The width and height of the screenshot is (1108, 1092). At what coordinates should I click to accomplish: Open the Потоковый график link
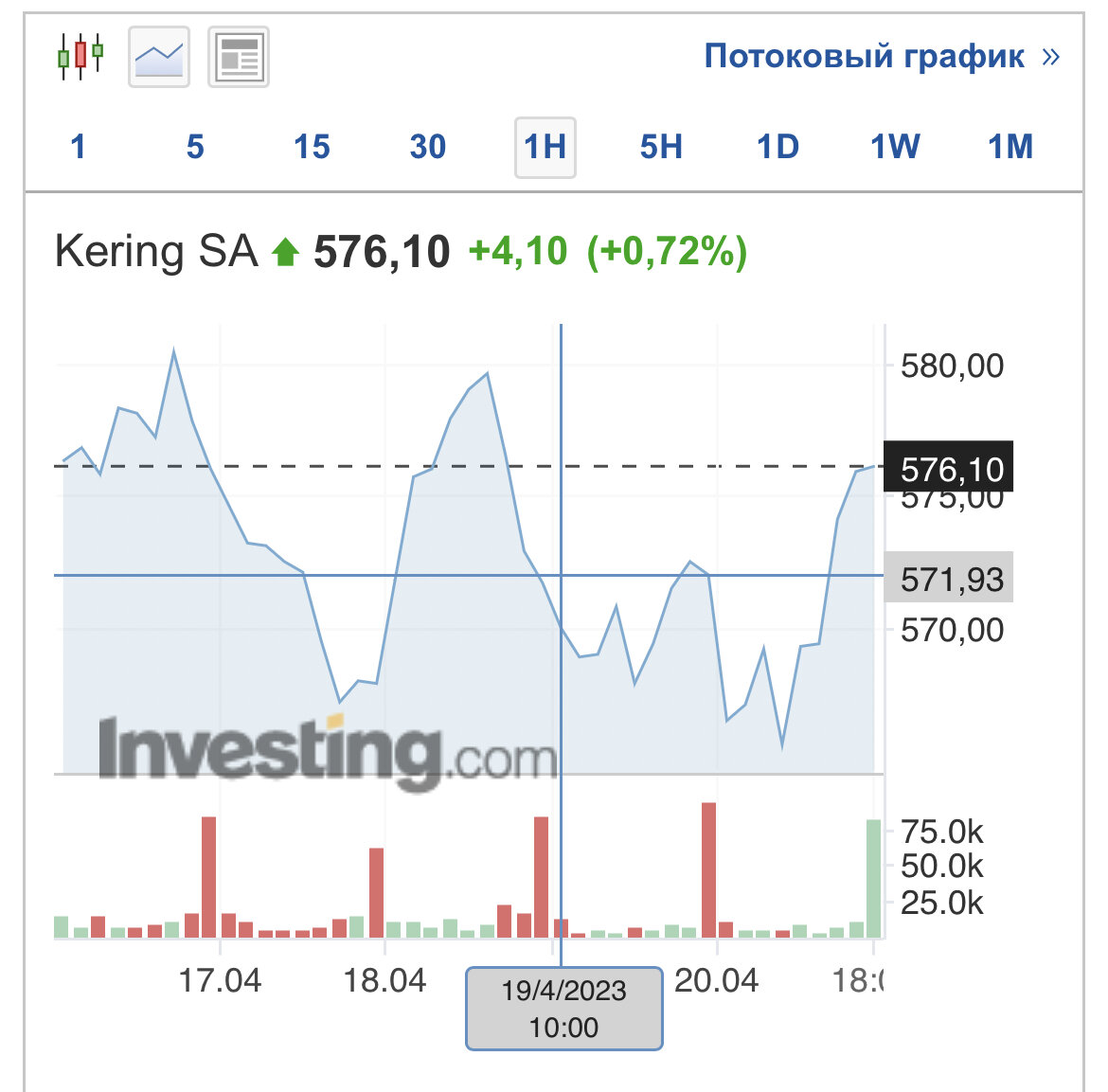click(882, 56)
